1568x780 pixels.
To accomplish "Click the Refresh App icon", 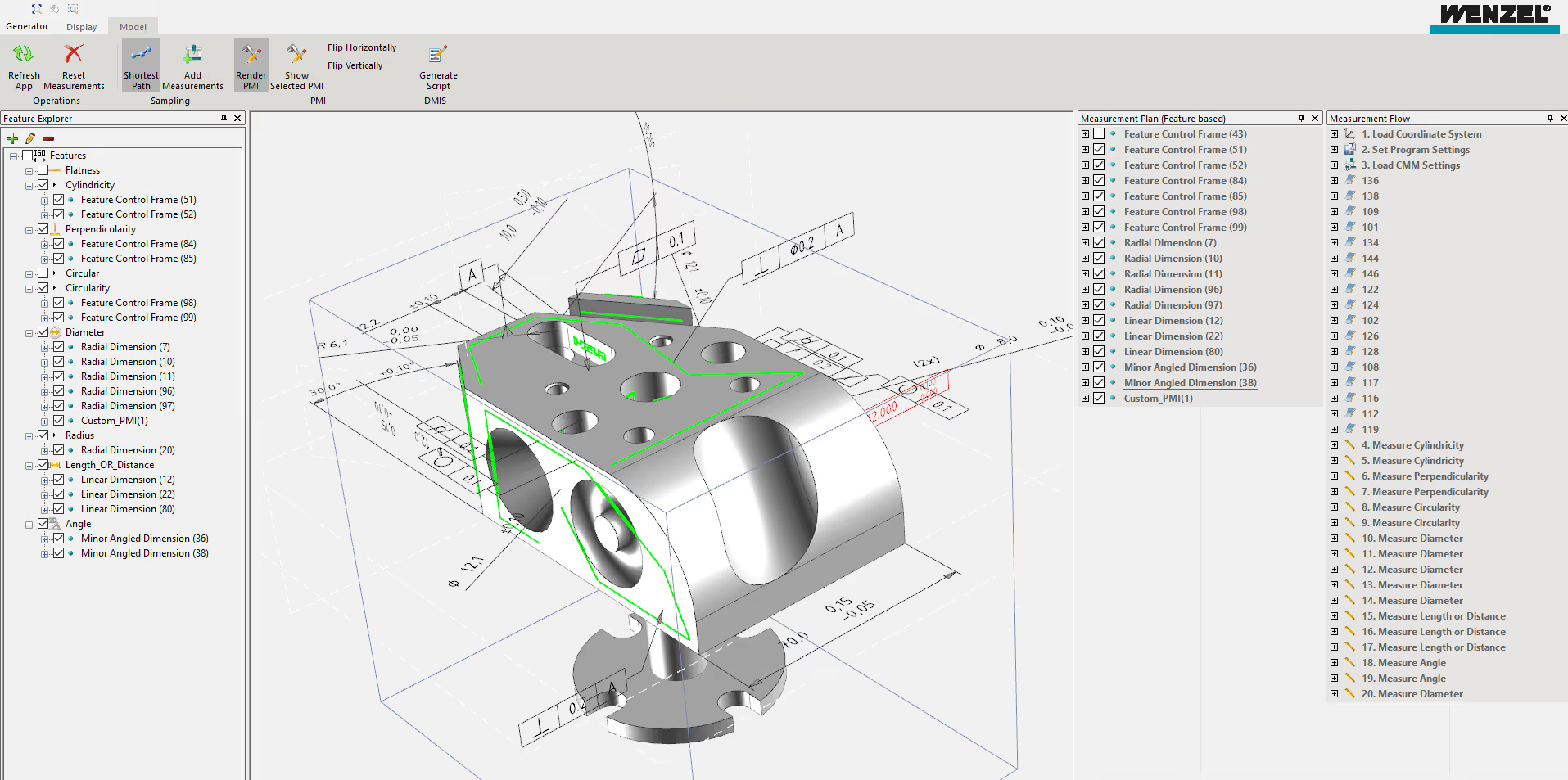I will (23, 55).
